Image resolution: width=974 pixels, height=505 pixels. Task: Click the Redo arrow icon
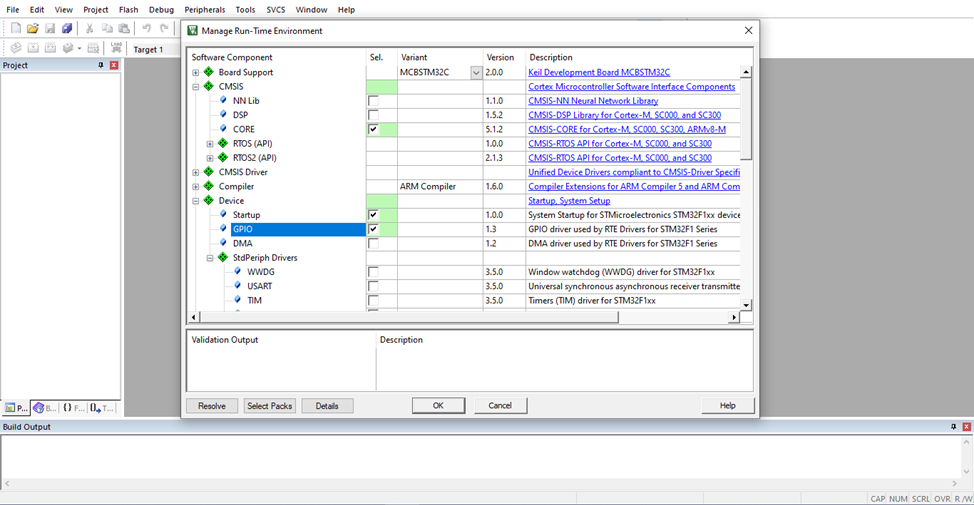click(x=164, y=28)
